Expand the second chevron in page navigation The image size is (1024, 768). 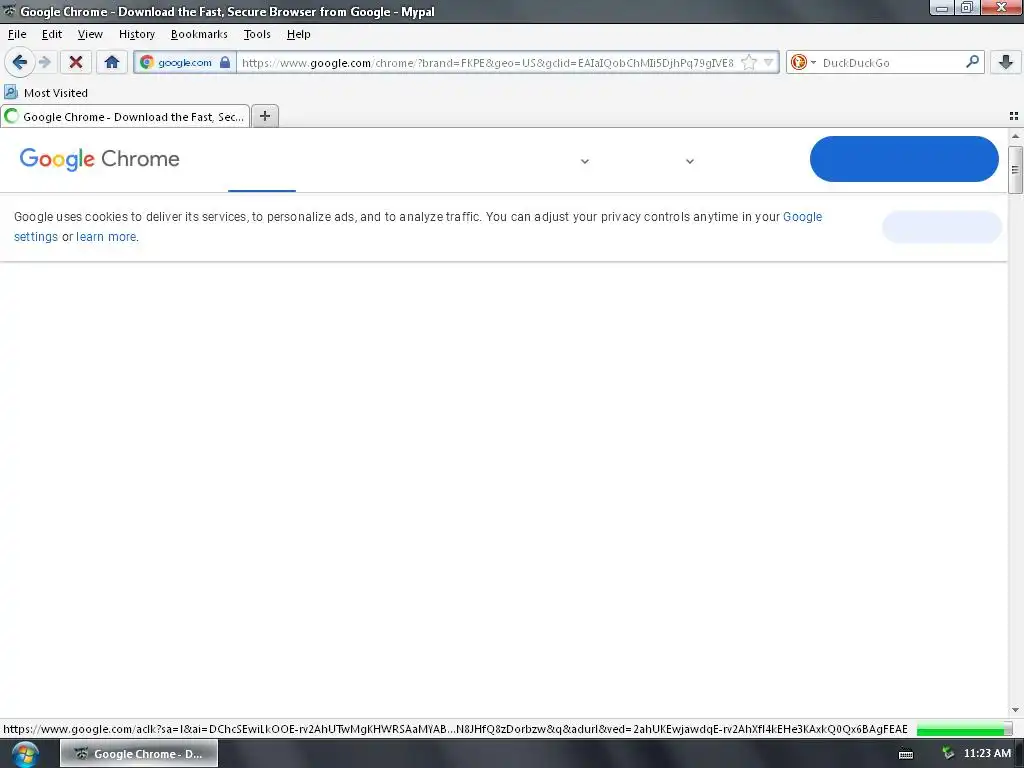pos(690,161)
